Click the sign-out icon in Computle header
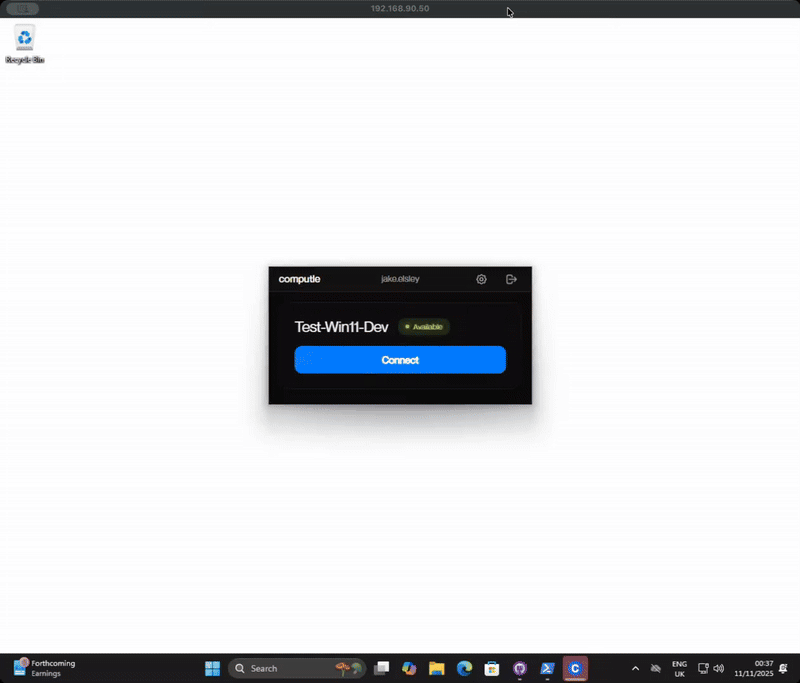The image size is (800, 683). pyautogui.click(x=511, y=279)
